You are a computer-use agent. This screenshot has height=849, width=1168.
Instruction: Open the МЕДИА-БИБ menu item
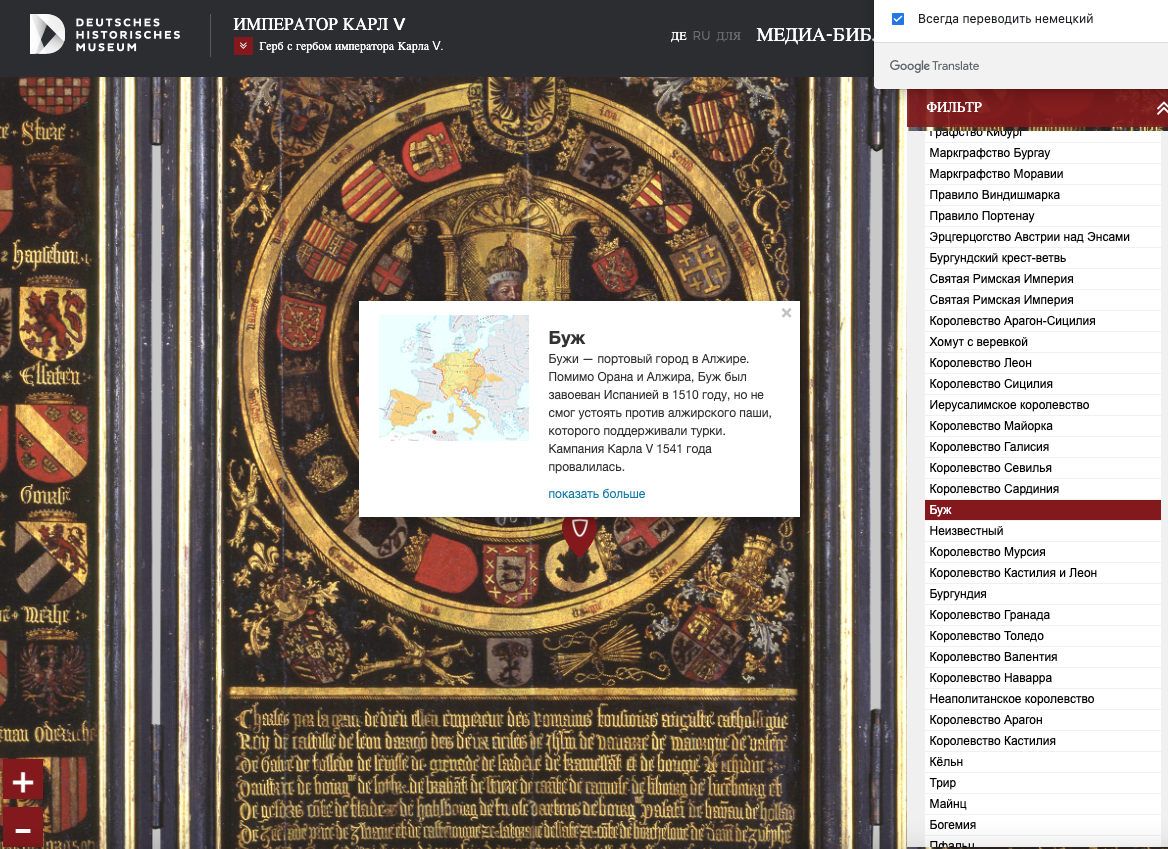815,35
